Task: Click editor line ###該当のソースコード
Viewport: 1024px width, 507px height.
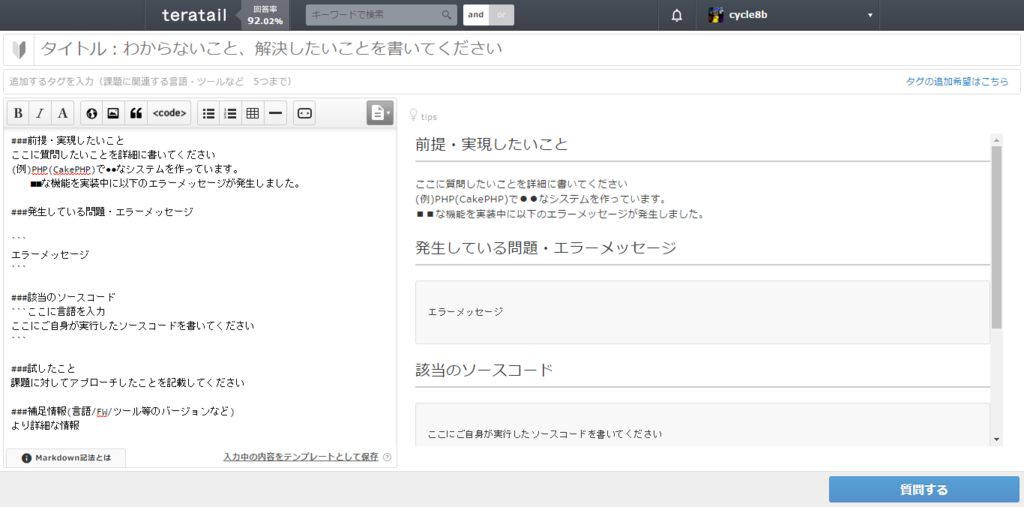Action: tap(63, 297)
